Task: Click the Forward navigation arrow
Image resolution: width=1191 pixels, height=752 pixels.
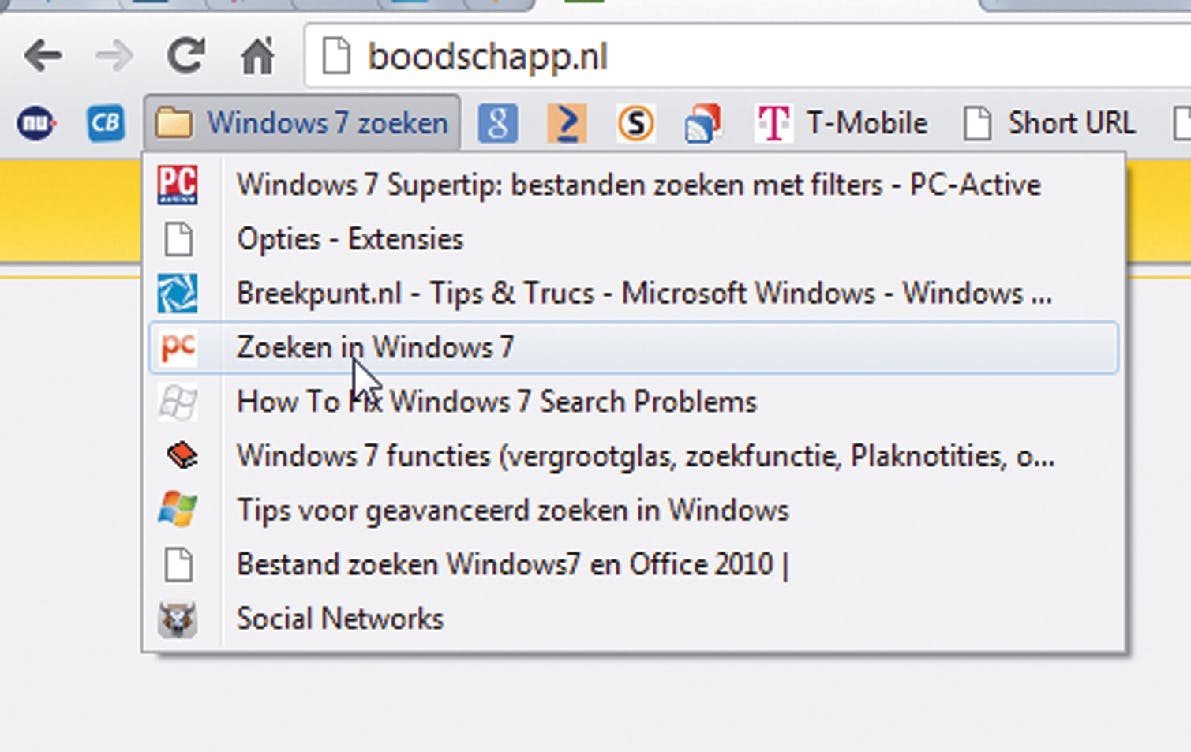Action: coord(115,56)
